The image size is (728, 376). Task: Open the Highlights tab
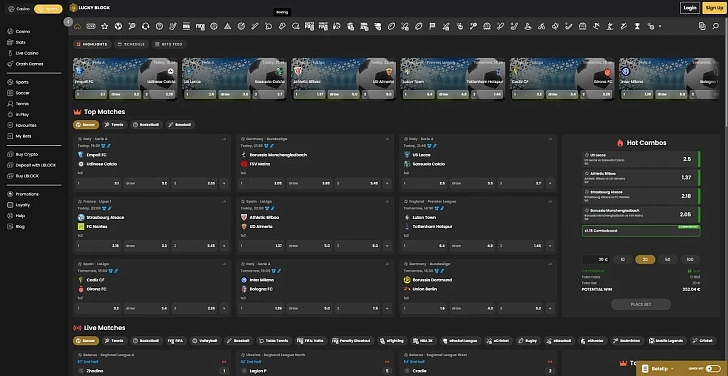tap(91, 45)
